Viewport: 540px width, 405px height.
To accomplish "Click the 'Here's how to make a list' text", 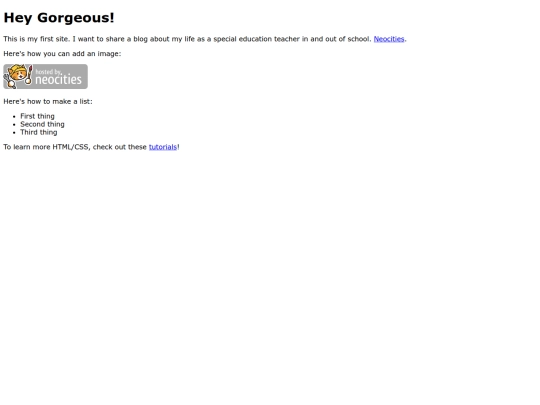I will [48, 102].
